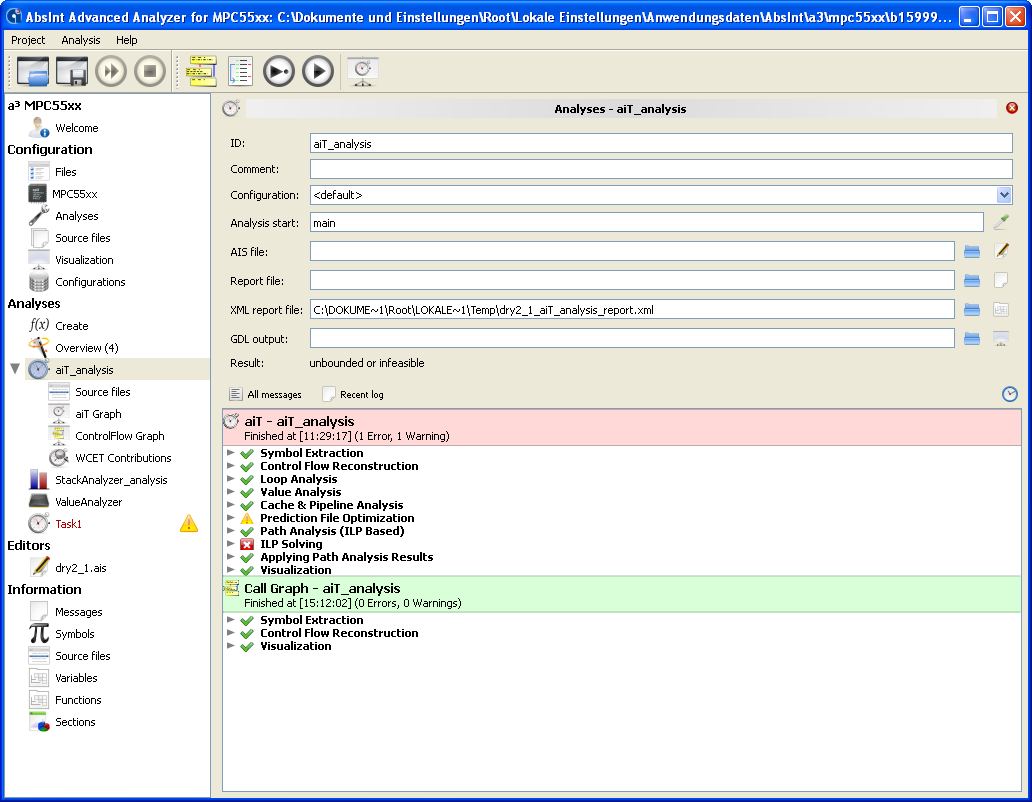Click into the Comment input field
This screenshot has width=1032, height=802.
pyautogui.click(x=661, y=169)
